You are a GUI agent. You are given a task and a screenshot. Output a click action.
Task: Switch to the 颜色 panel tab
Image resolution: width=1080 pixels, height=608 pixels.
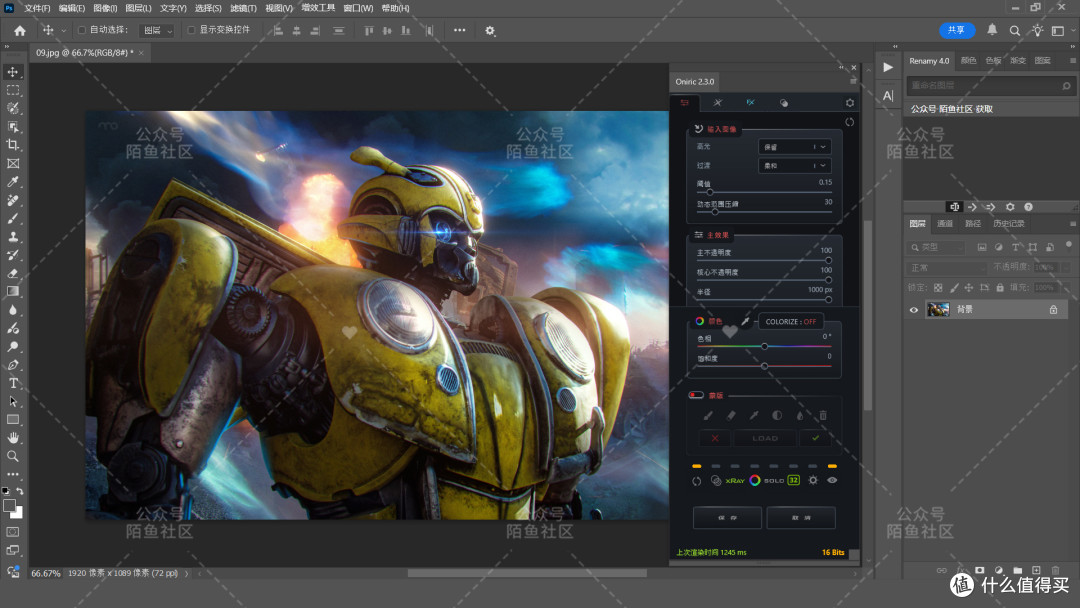(x=968, y=61)
